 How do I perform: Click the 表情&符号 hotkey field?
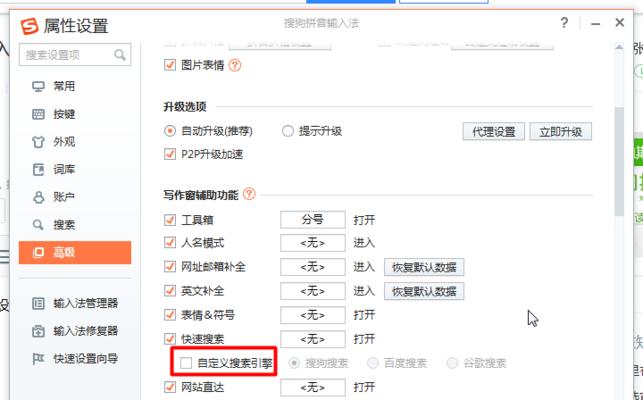(313, 315)
